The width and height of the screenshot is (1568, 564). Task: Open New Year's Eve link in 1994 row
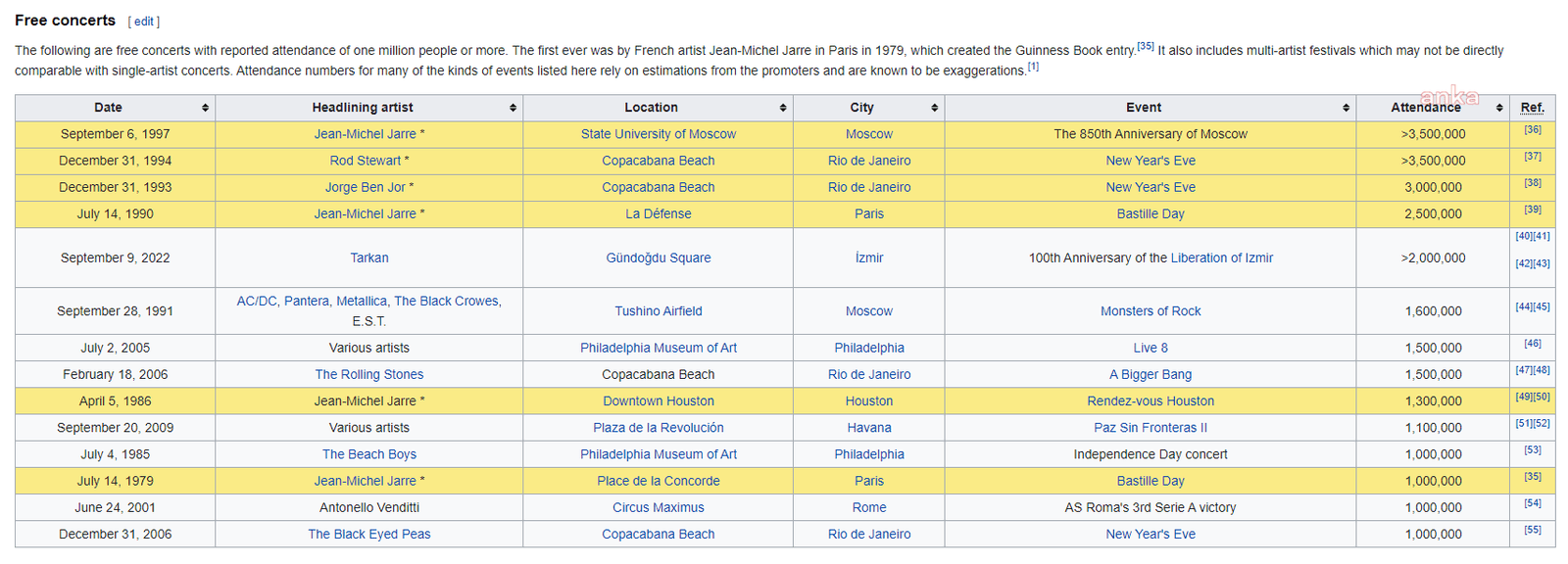[1151, 161]
